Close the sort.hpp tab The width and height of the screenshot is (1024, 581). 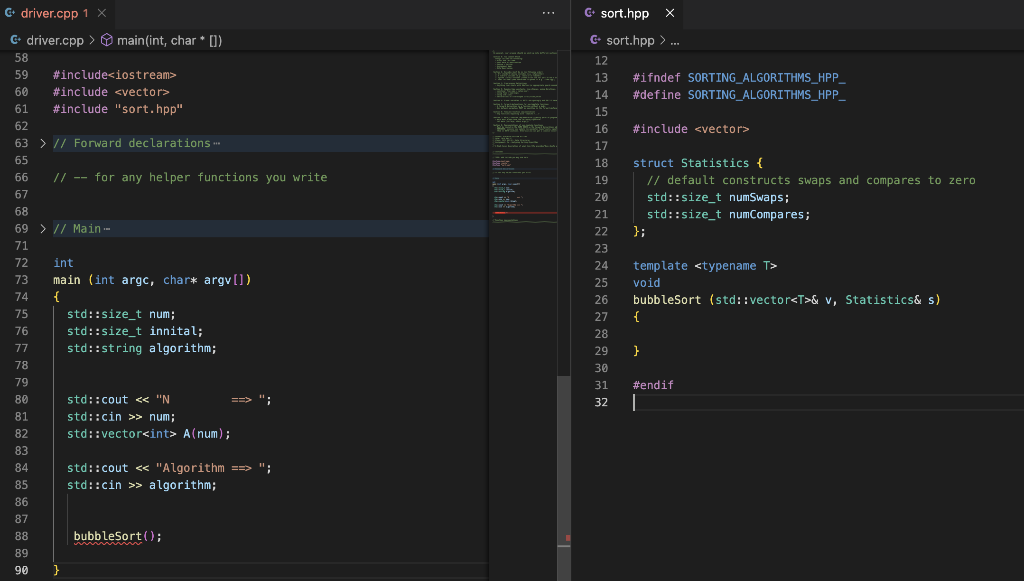(x=670, y=13)
